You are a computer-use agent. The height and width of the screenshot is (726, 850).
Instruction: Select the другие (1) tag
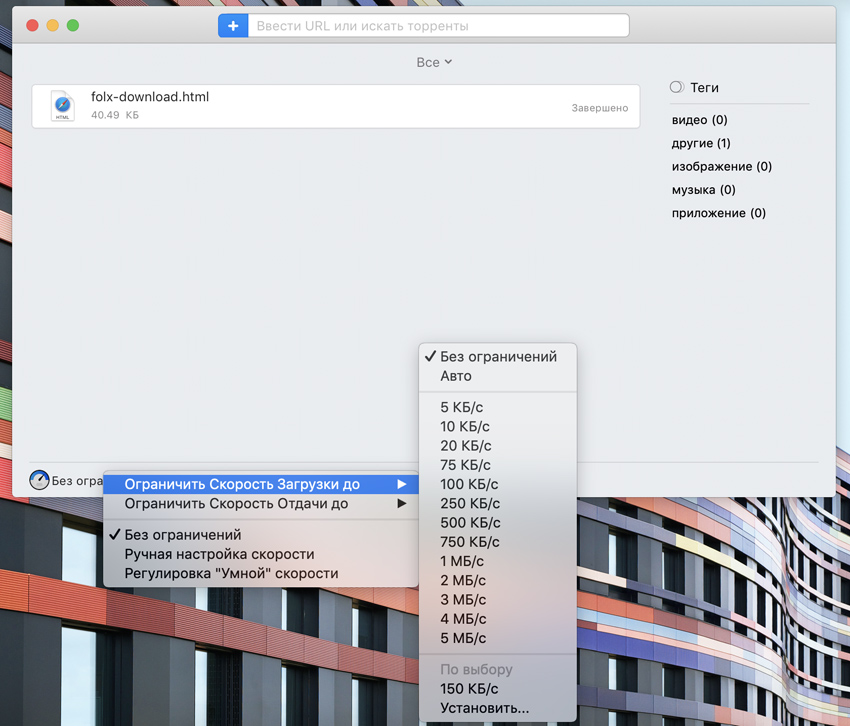pos(701,143)
